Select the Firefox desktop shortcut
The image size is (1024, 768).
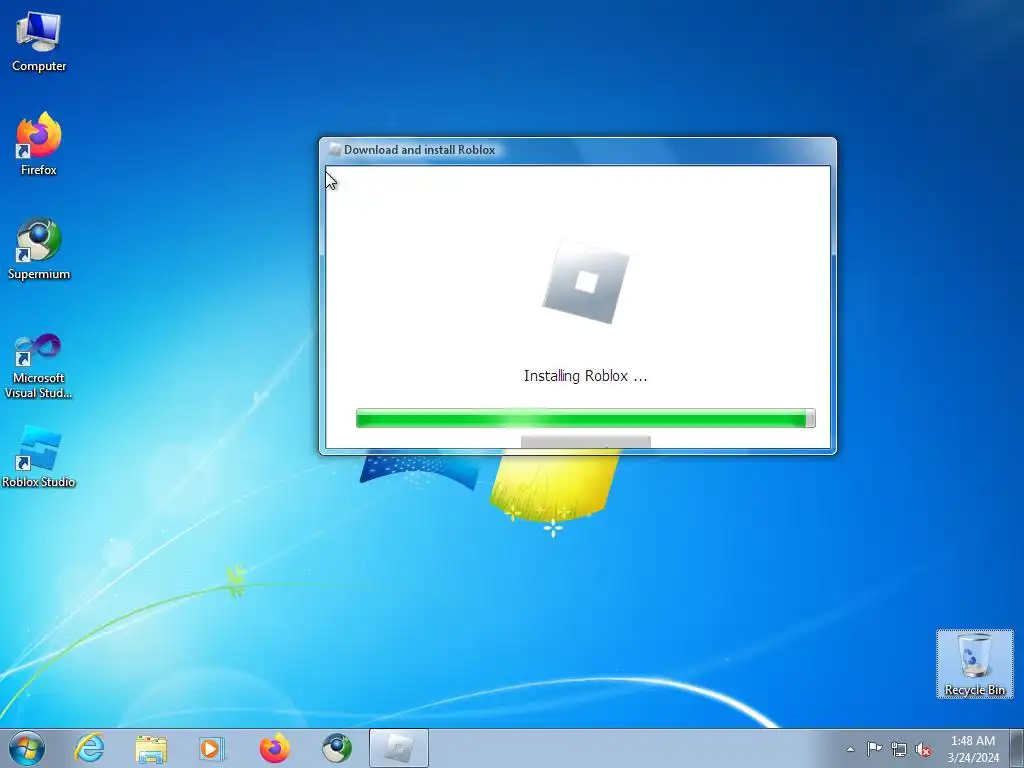39,144
